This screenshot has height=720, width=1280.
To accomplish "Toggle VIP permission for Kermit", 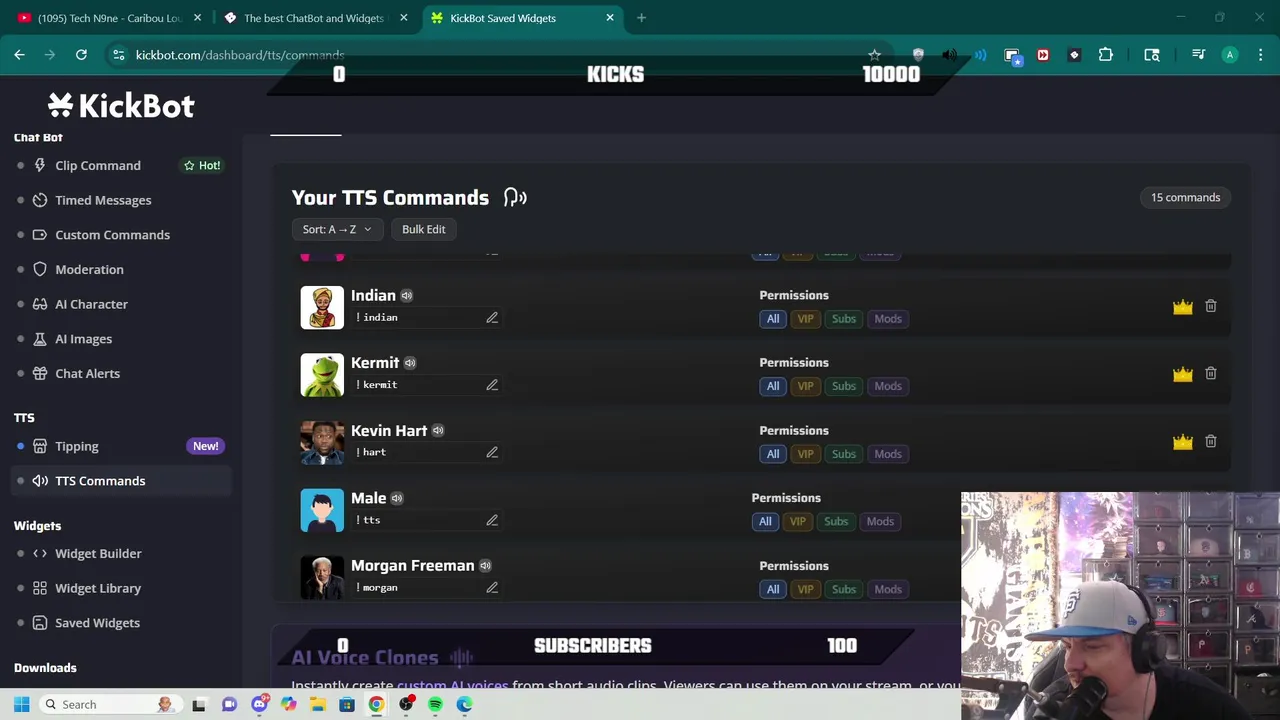I will [805, 386].
